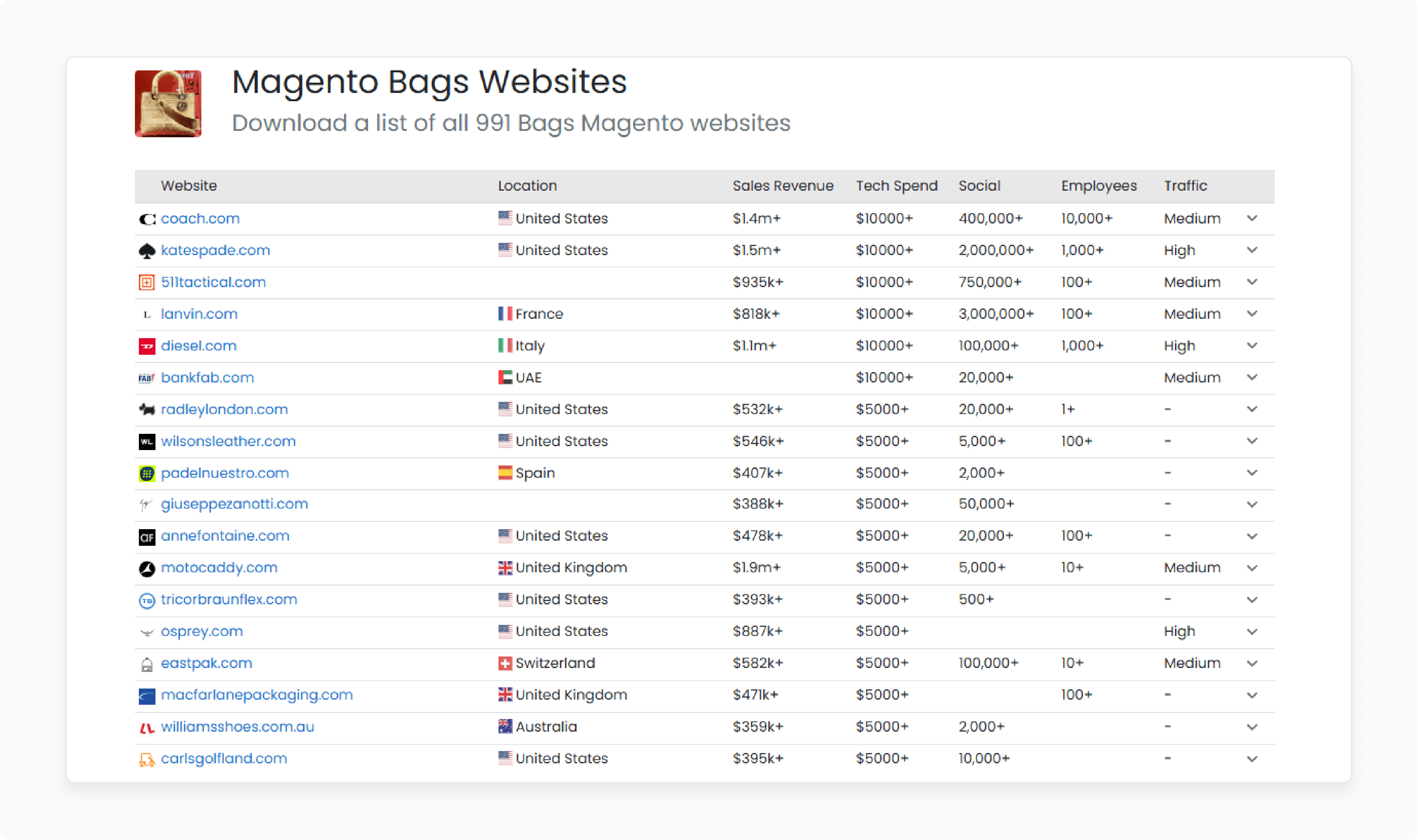The height and width of the screenshot is (840, 1418).
Task: Open the coach.com link
Action: tap(200, 218)
